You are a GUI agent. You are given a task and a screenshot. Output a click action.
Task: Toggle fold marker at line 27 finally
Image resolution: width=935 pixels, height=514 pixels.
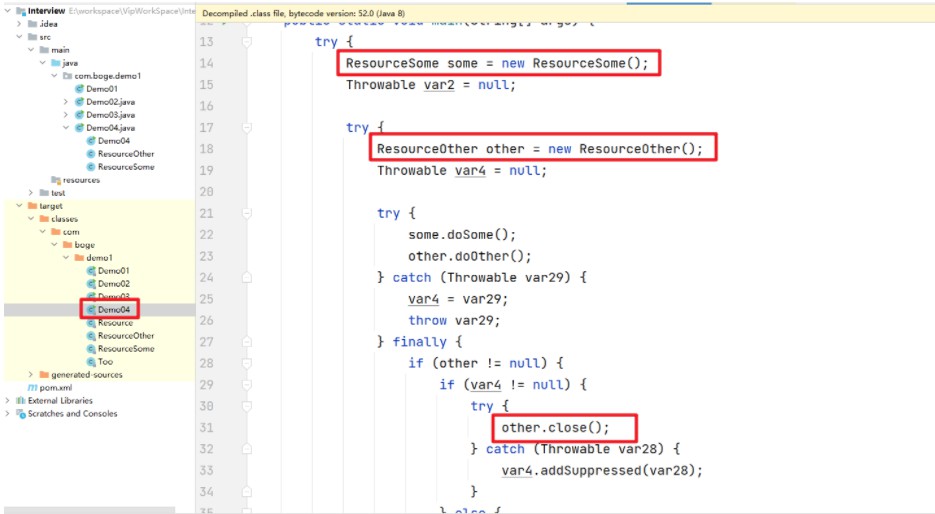tap(246, 342)
